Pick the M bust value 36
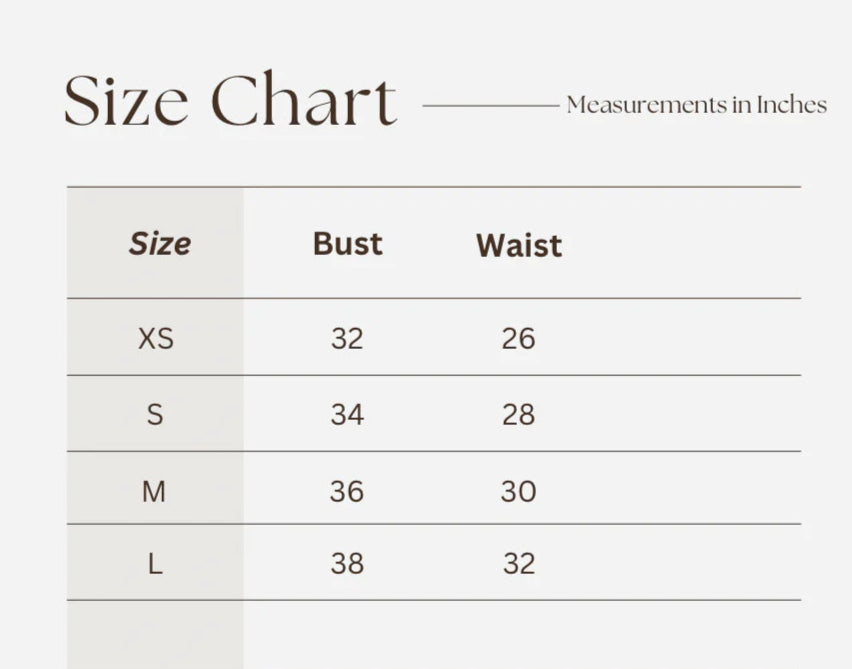This screenshot has height=669, width=852. (x=347, y=491)
